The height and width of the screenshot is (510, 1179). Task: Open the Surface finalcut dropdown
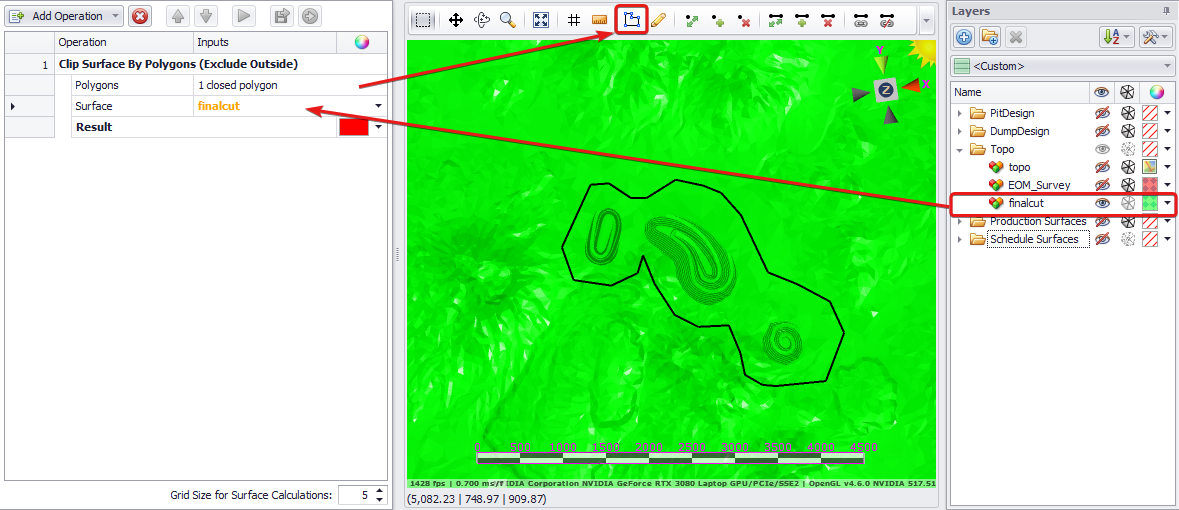(378, 106)
